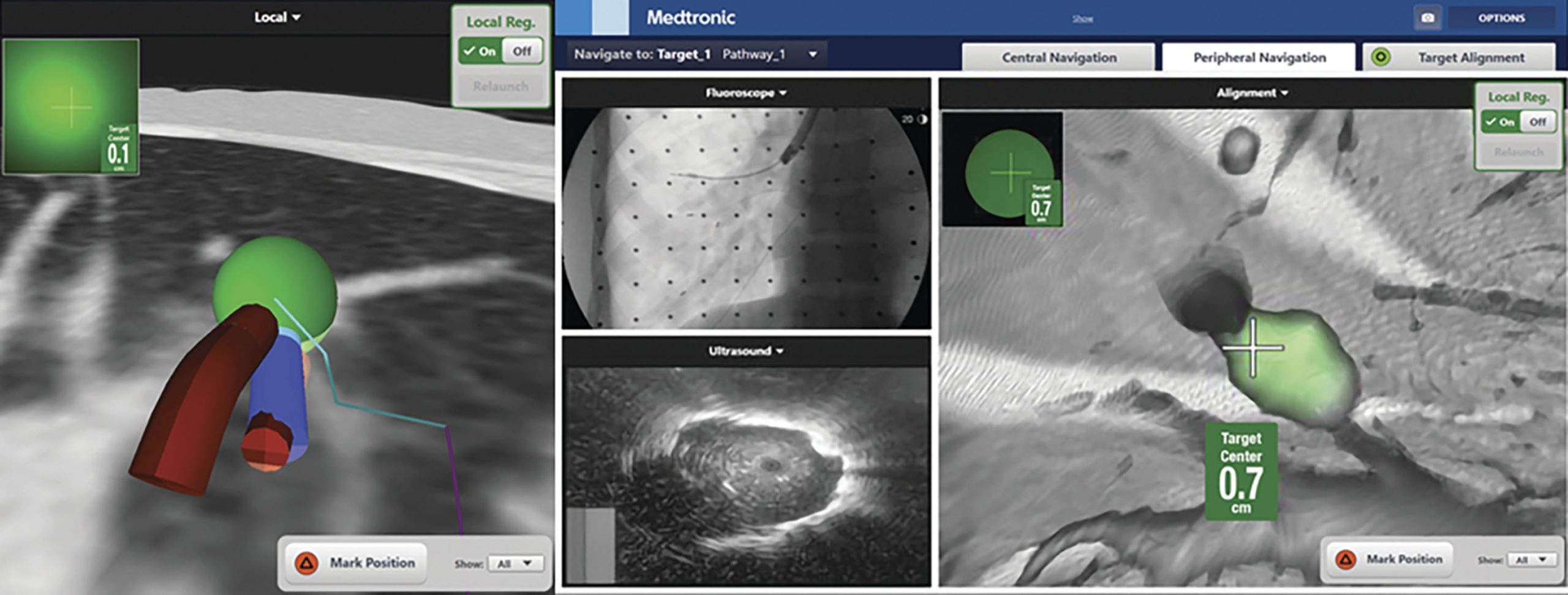Click orange triangle icon in left Mark Position
Image resolution: width=1568 pixels, height=595 pixels.
pyautogui.click(x=306, y=563)
